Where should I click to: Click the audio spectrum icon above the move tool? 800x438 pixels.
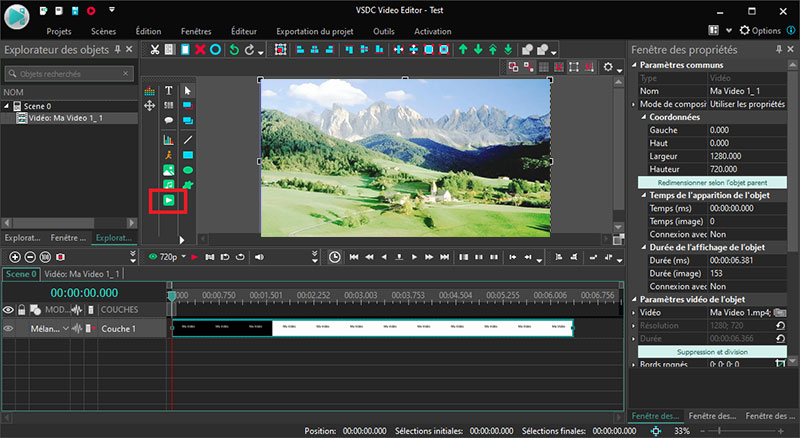click(x=149, y=91)
